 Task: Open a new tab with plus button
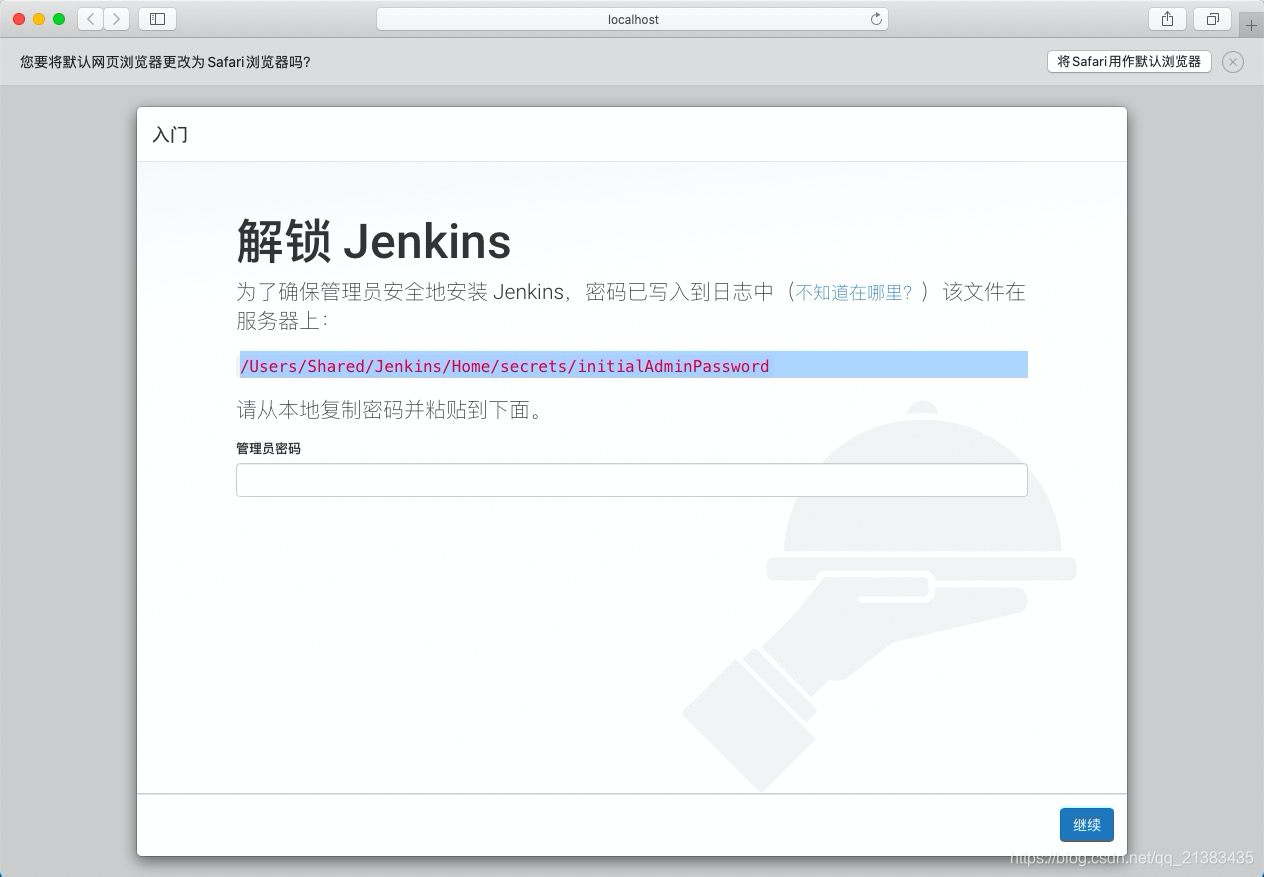point(1251,25)
